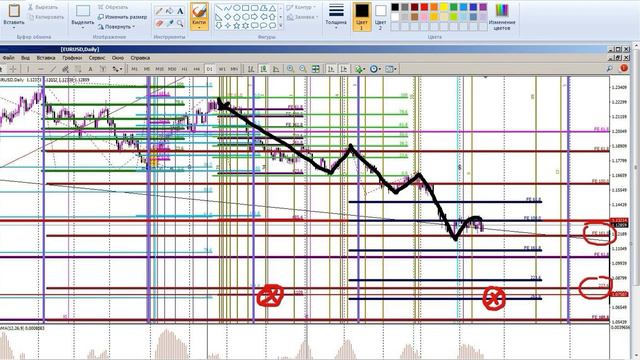This screenshot has height=360, width=640.
Task: Open the Файл menu in MetaTrader
Action: click(8, 58)
